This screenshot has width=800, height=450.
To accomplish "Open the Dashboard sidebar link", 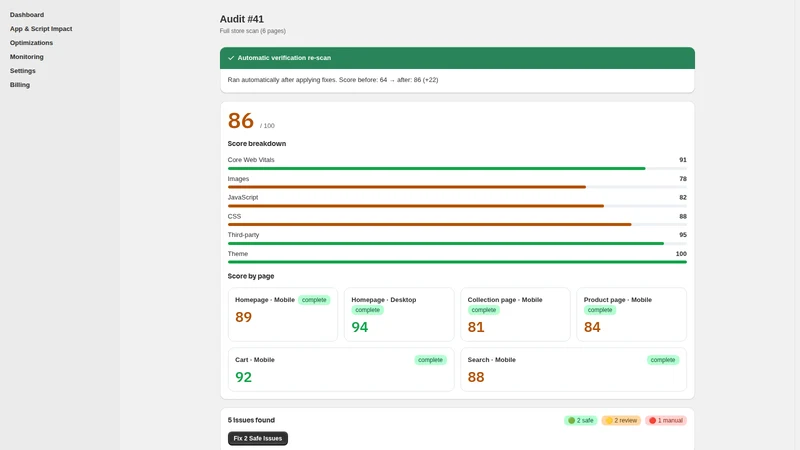I will [x=27, y=15].
